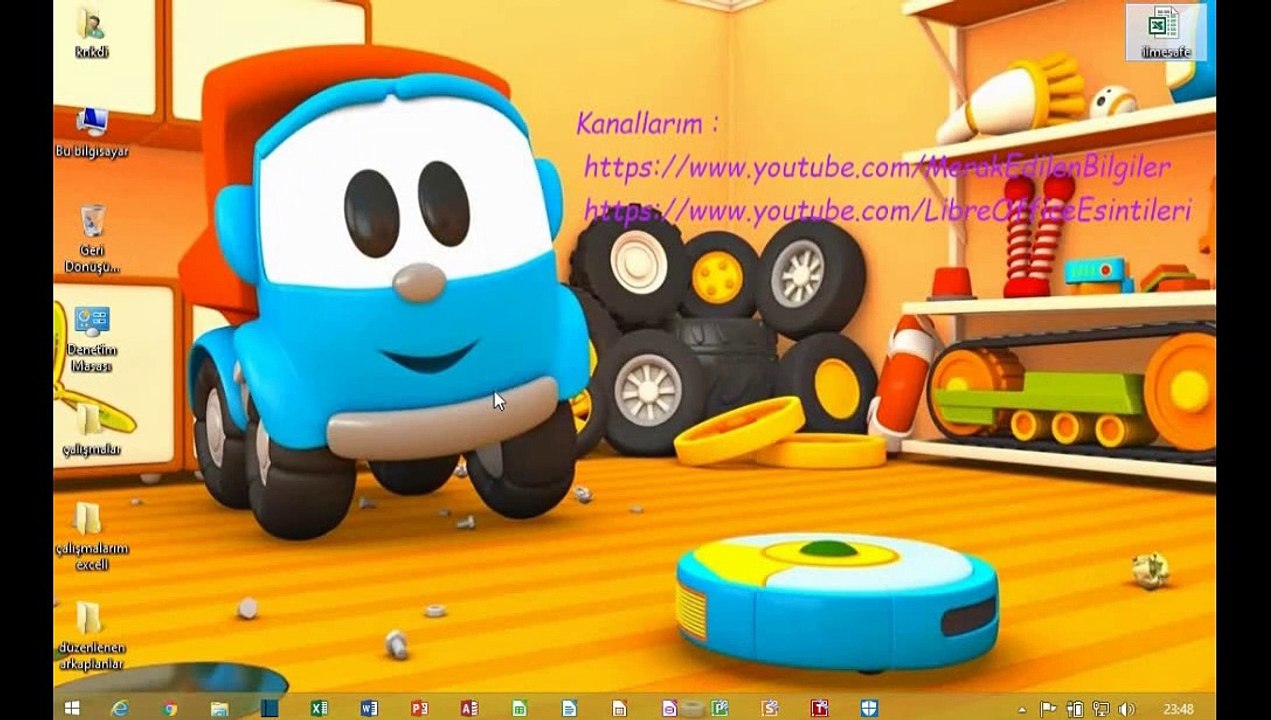The image size is (1271, 720).
Task: Select the düzenlenen arkadaşlar folder
Action: (91, 635)
